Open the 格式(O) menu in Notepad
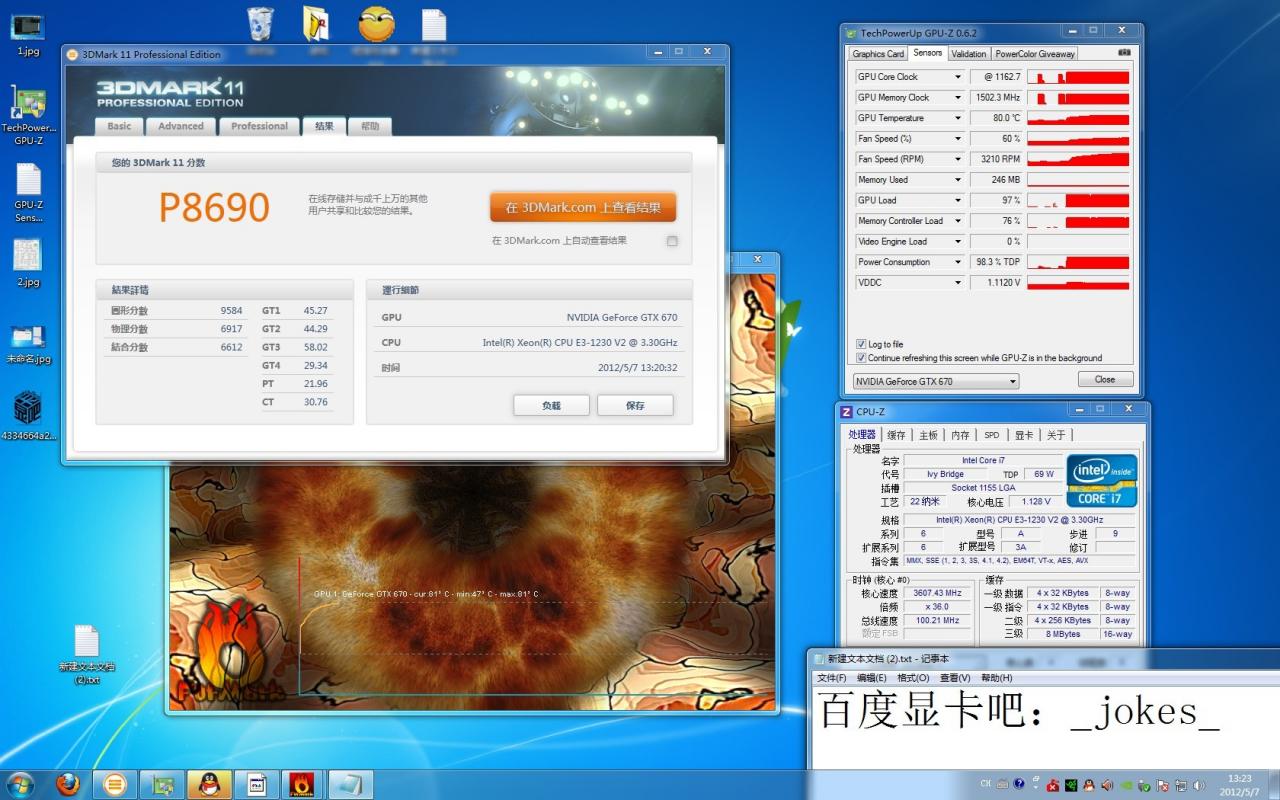The width and height of the screenshot is (1280, 800). tap(913, 678)
